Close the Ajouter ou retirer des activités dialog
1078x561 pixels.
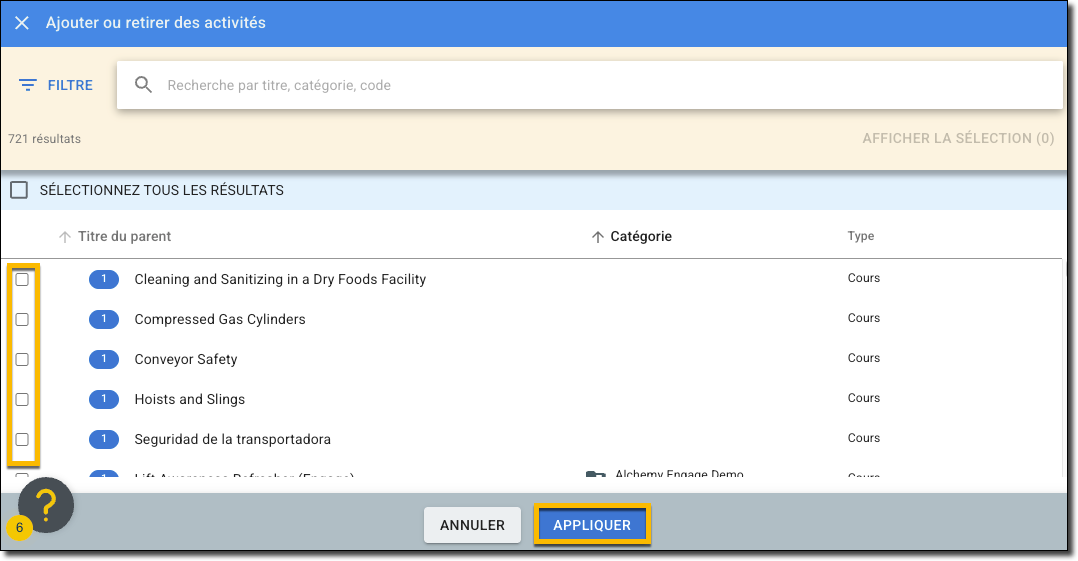tap(22, 23)
